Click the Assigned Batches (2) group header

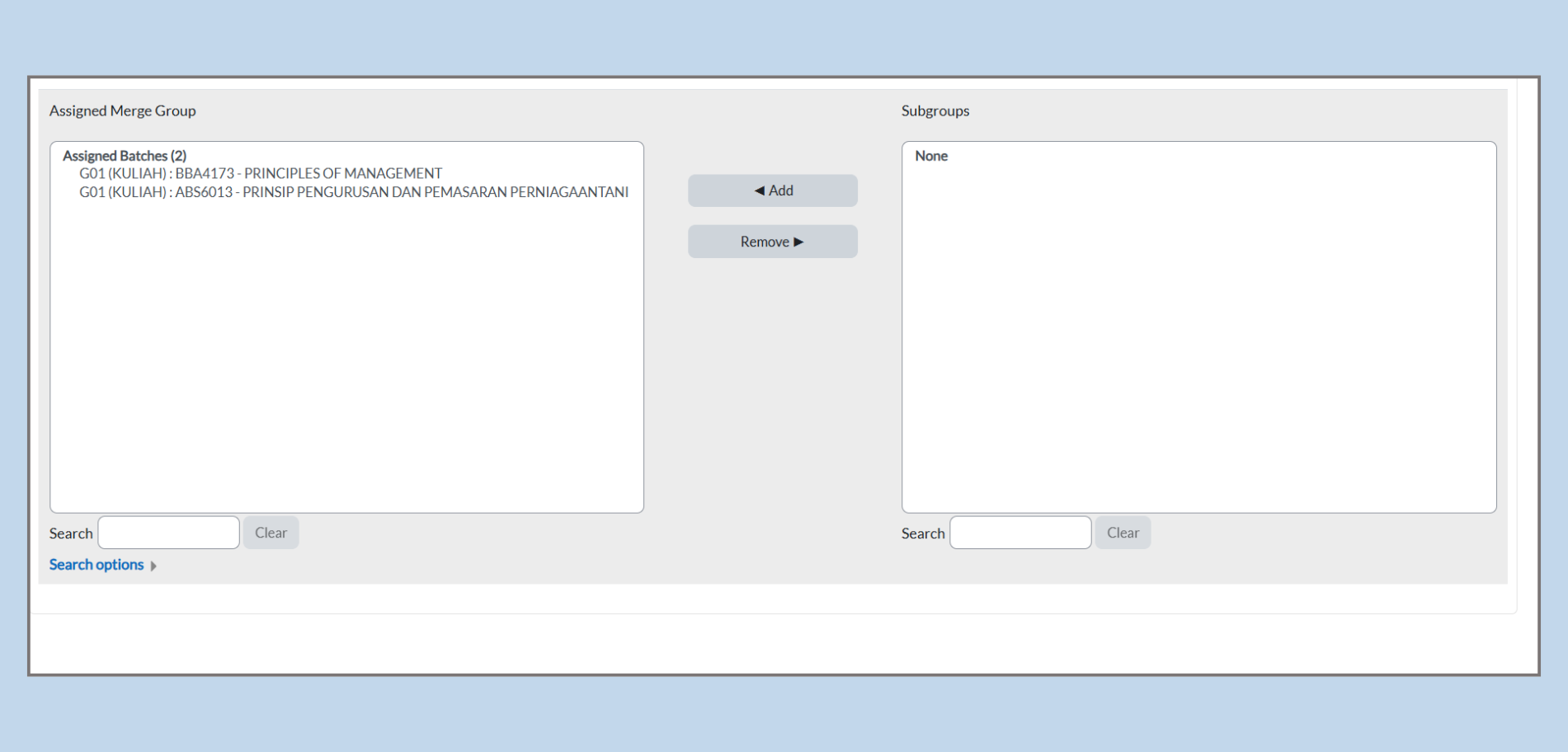125,156
